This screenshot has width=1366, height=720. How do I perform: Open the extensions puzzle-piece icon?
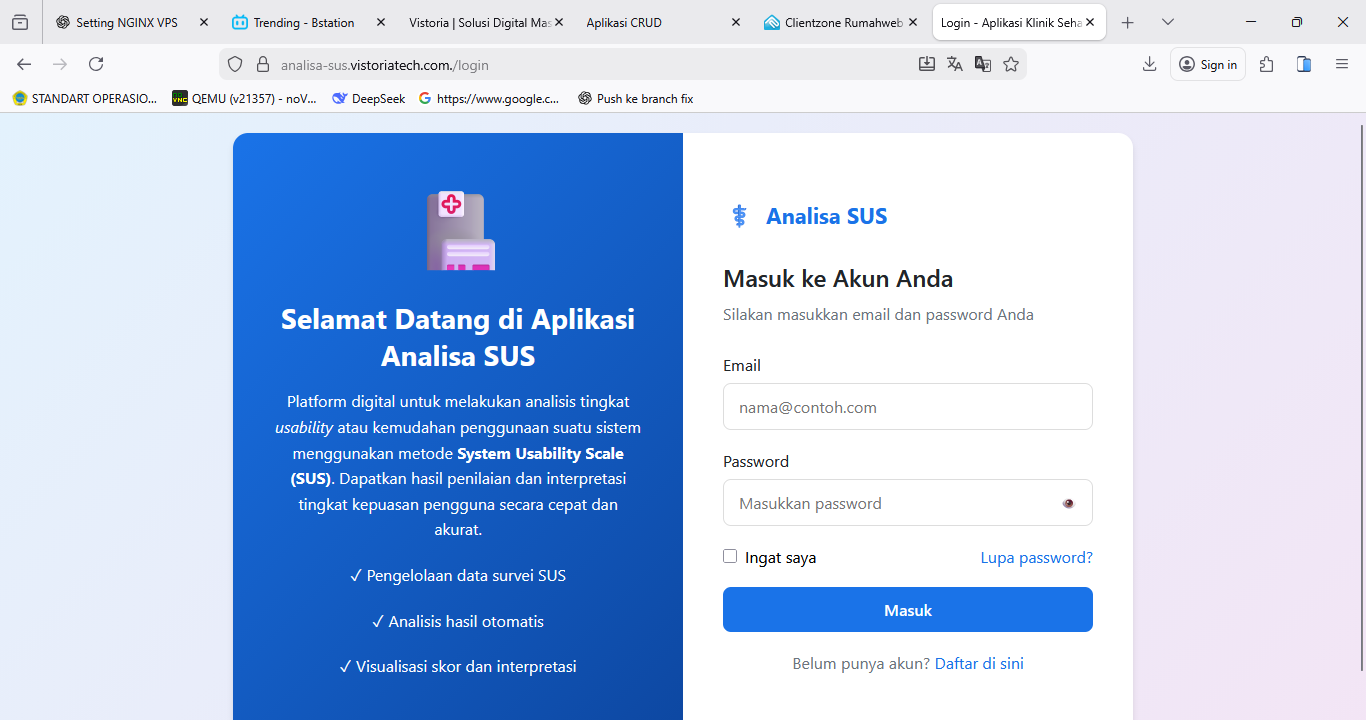tap(1266, 63)
